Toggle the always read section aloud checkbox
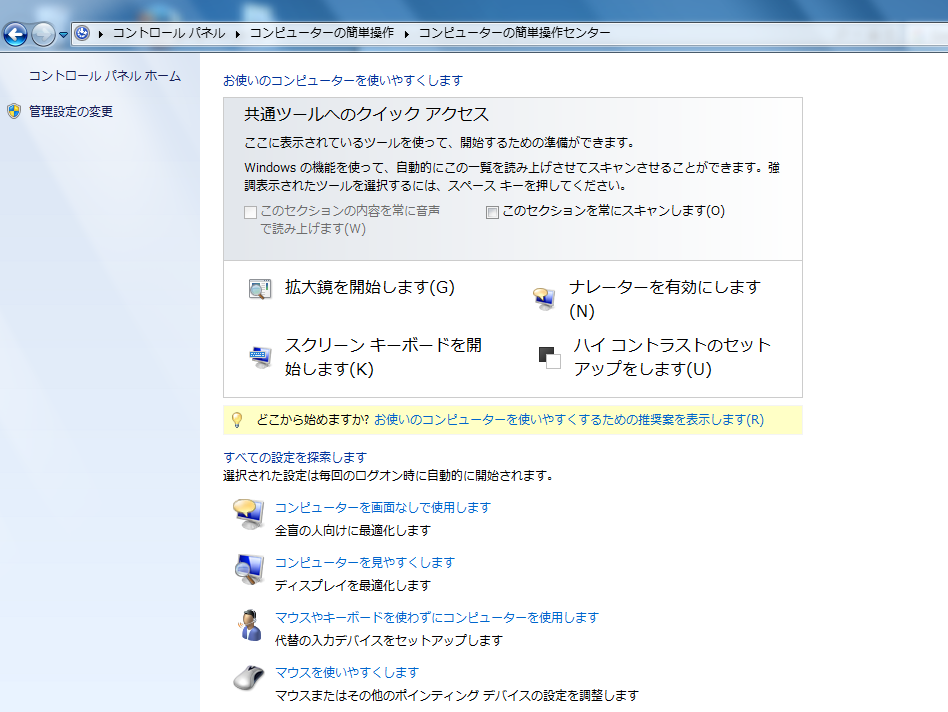The height and width of the screenshot is (712, 948). pos(250,212)
